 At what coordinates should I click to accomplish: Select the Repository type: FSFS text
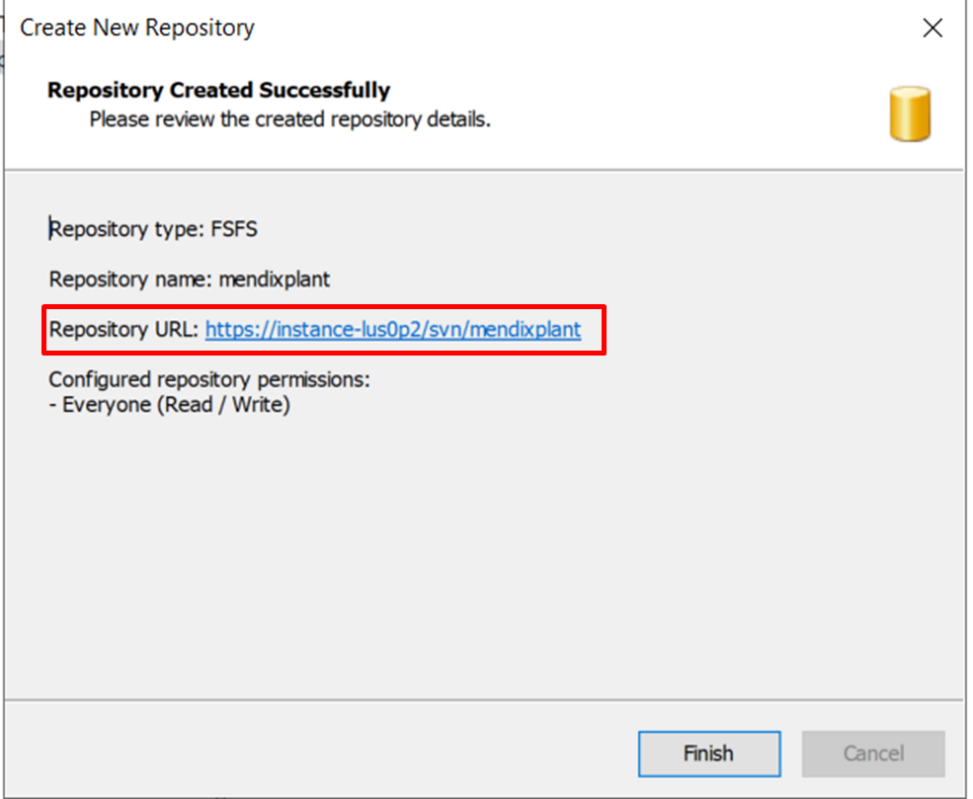coord(154,229)
